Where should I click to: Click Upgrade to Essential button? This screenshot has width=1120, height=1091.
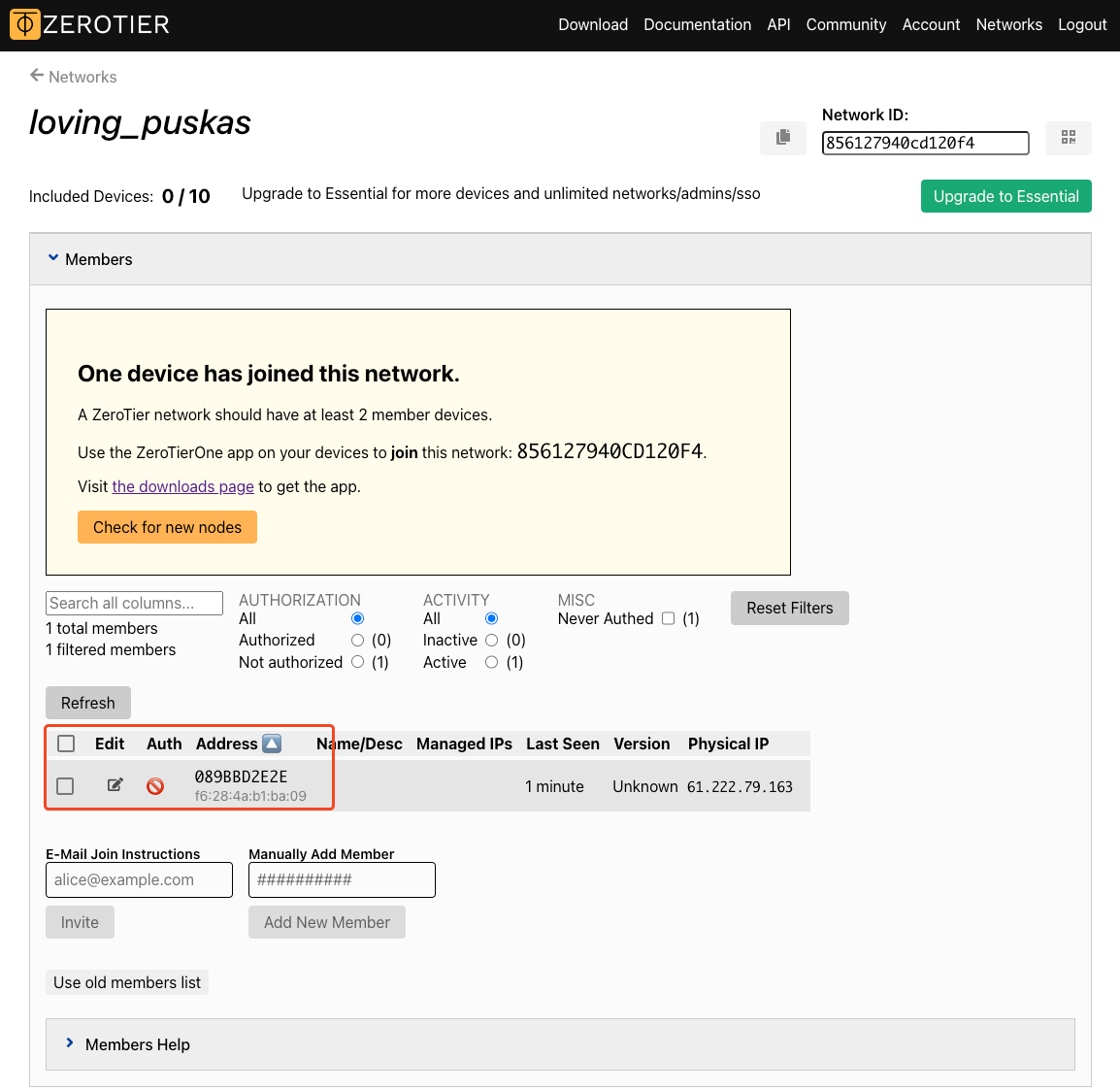coord(1005,196)
